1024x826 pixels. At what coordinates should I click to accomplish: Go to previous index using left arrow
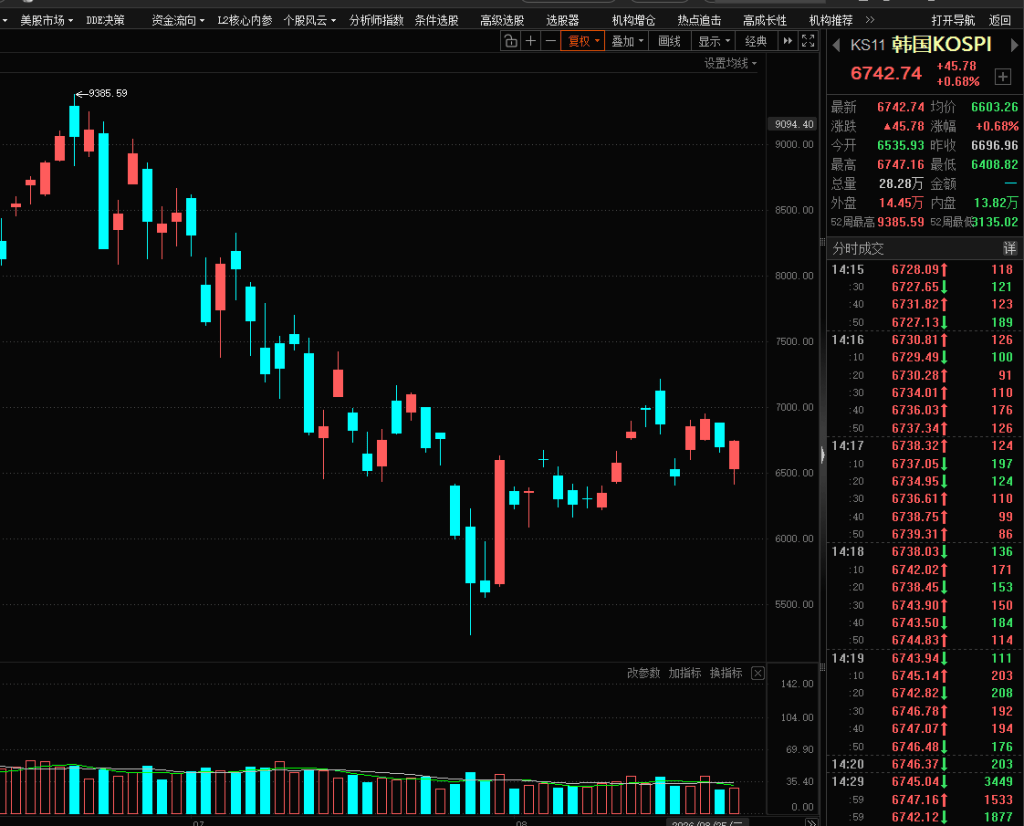(836, 45)
